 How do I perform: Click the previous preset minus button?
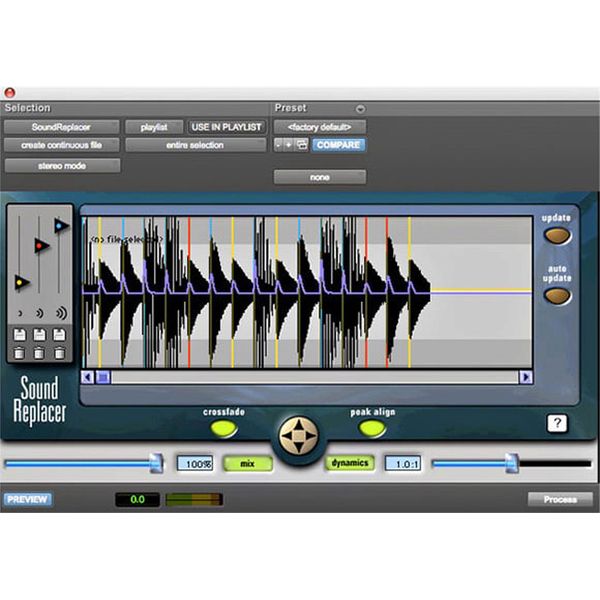click(279, 145)
